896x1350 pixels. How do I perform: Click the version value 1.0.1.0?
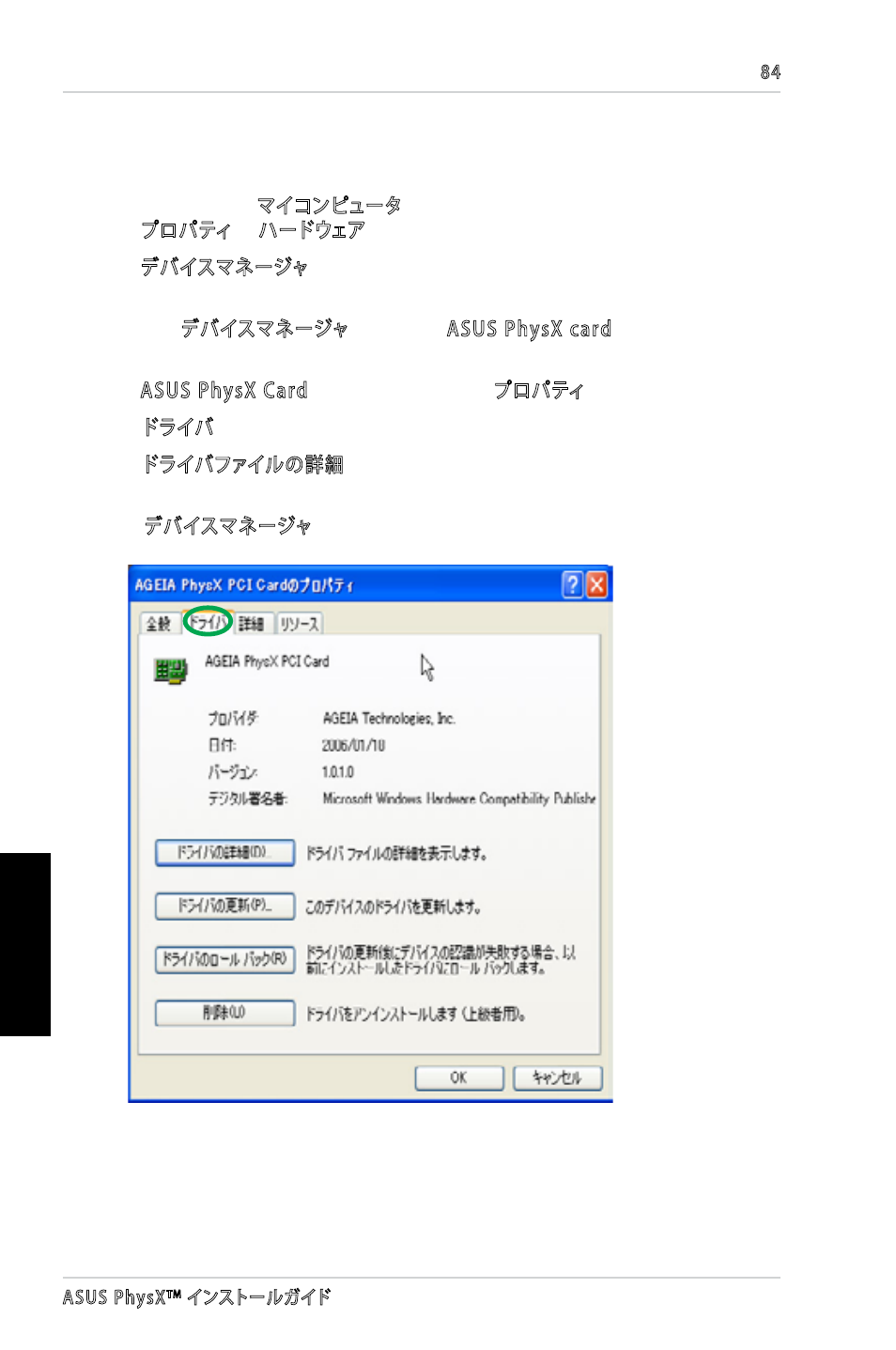[338, 772]
